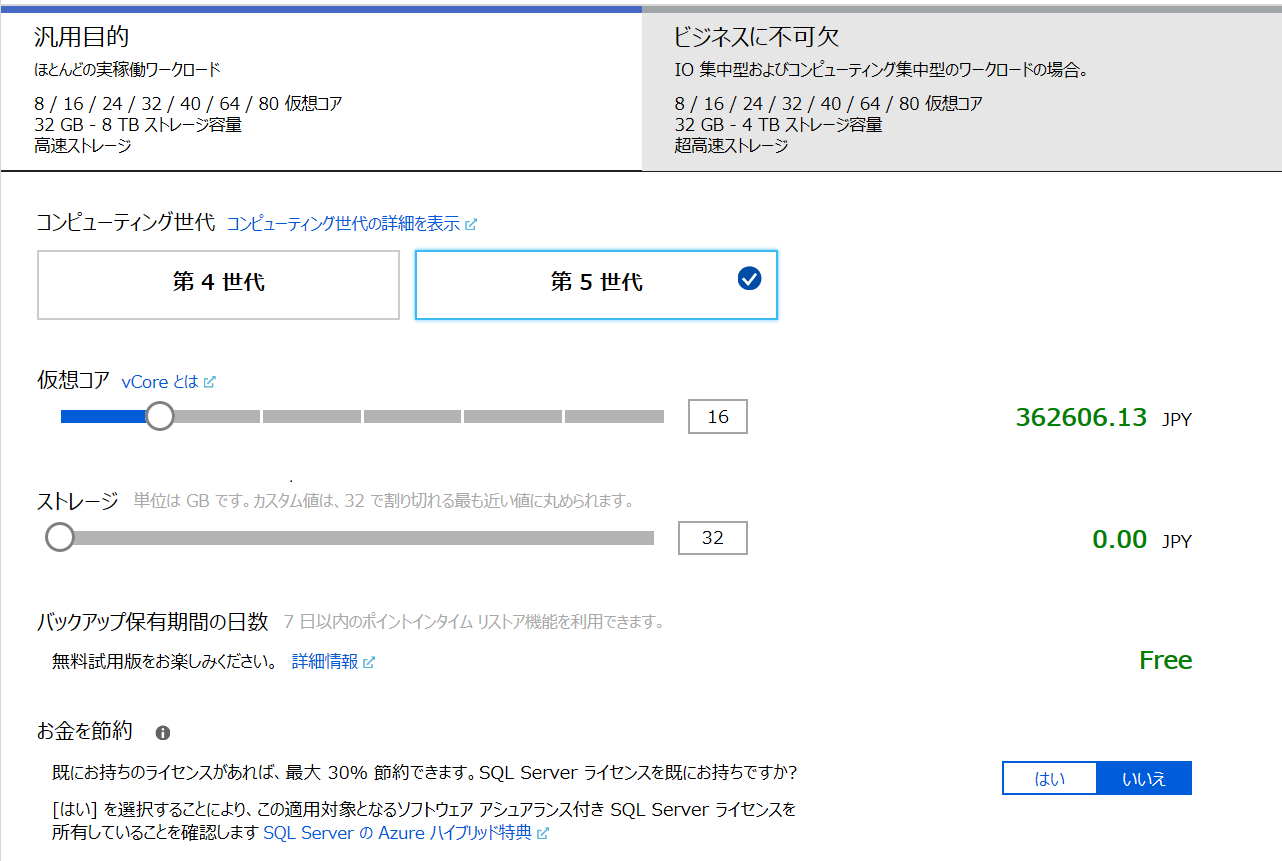
Task: Click the 仮想コア value box showing 16
Action: (x=717, y=417)
